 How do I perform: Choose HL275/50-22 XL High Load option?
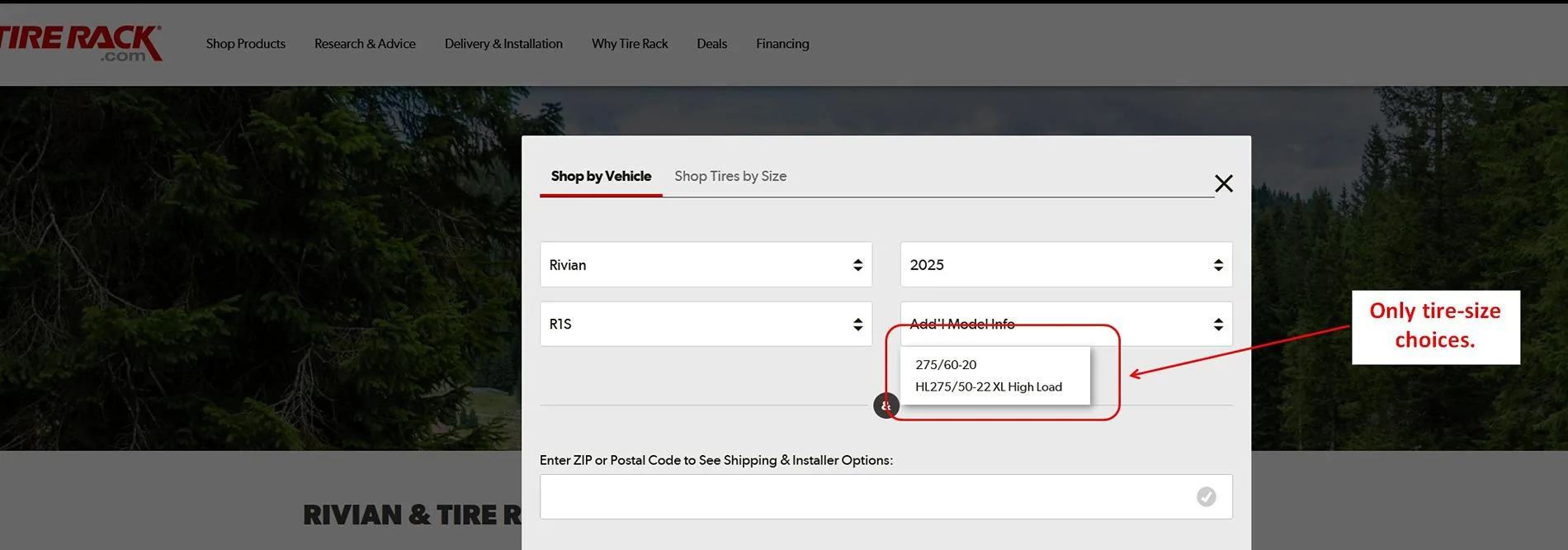[989, 386]
